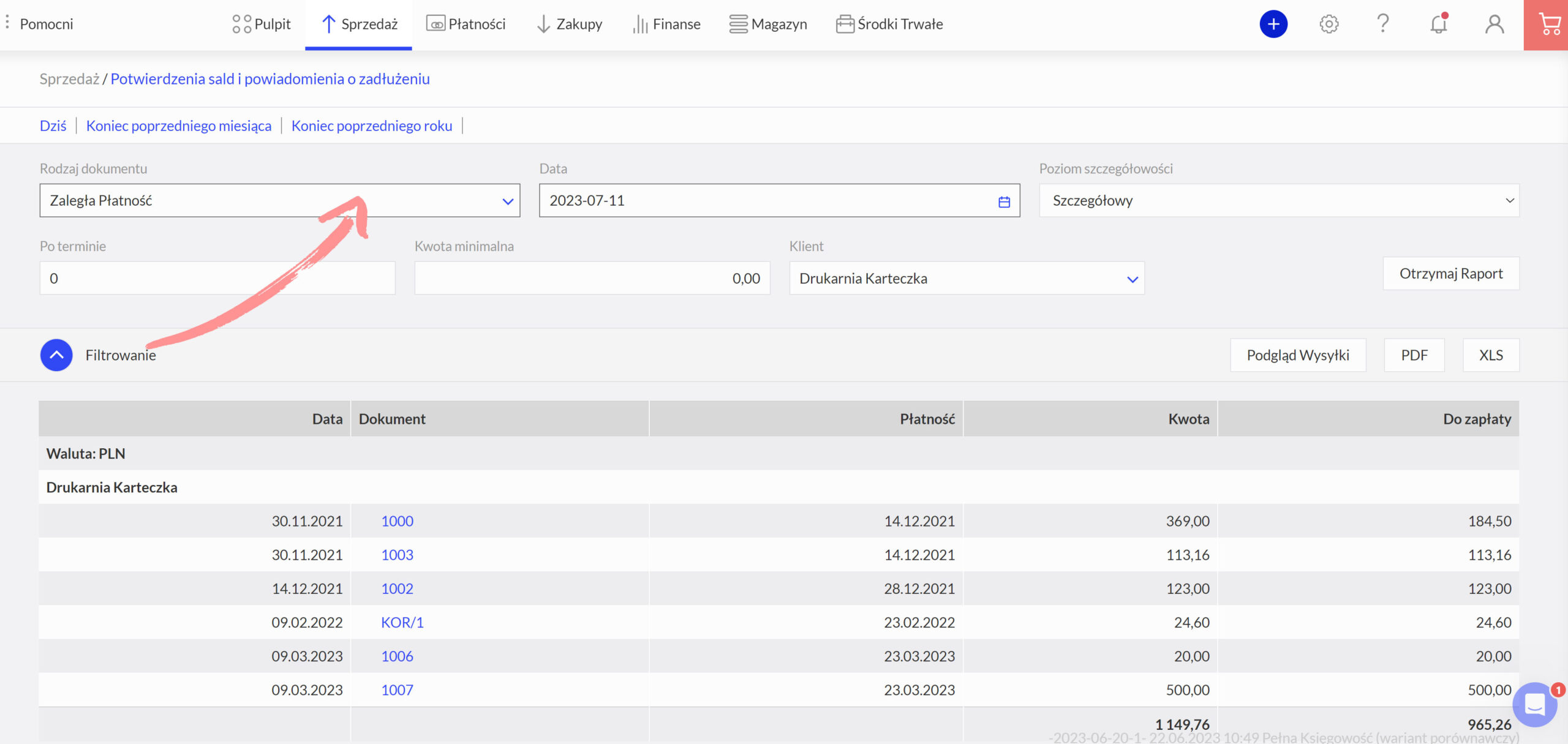Screen dimensions: 1568x744
Task: Open the Środki Trwałe menu
Action: pos(889,24)
